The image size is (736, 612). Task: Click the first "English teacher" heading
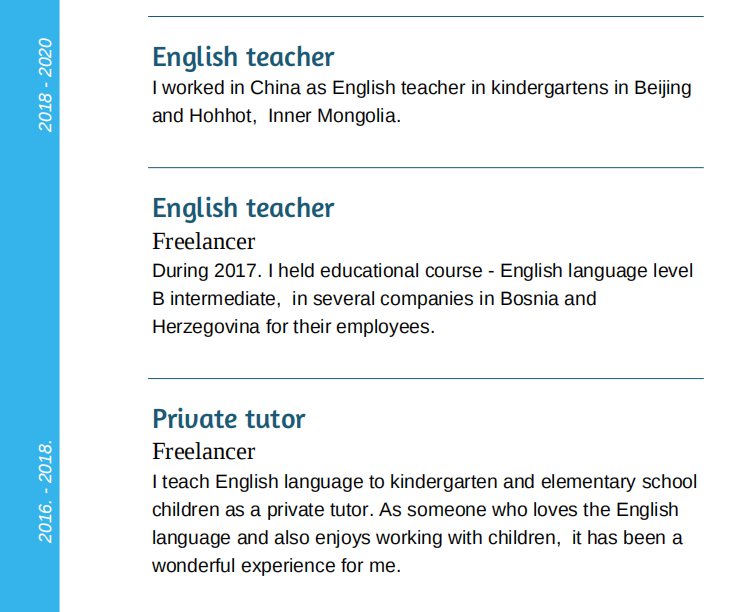(x=243, y=57)
